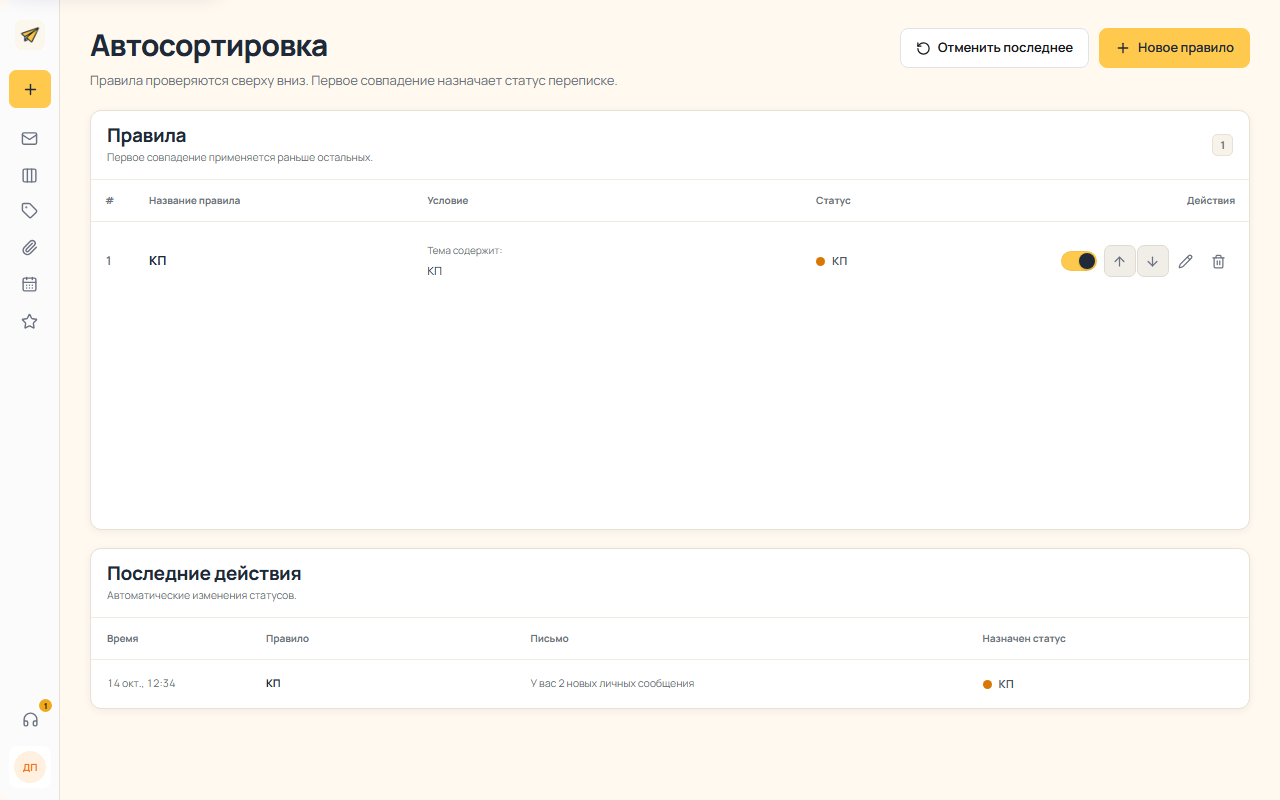Click the Действия column header
1280x800 pixels.
click(x=1211, y=201)
